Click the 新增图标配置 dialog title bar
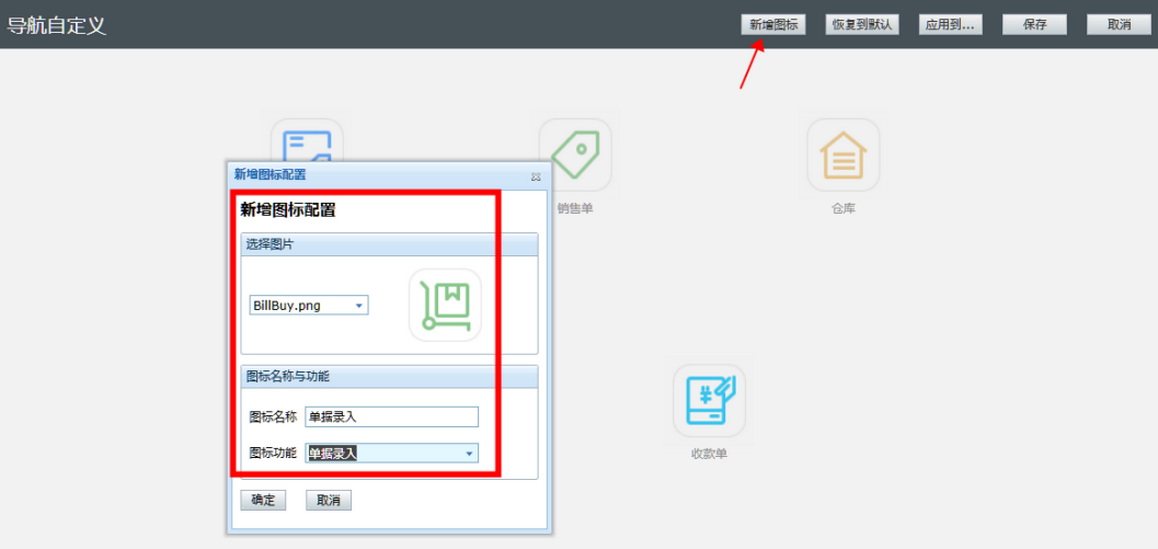Screen dimensions: 1158x549 coord(380,174)
